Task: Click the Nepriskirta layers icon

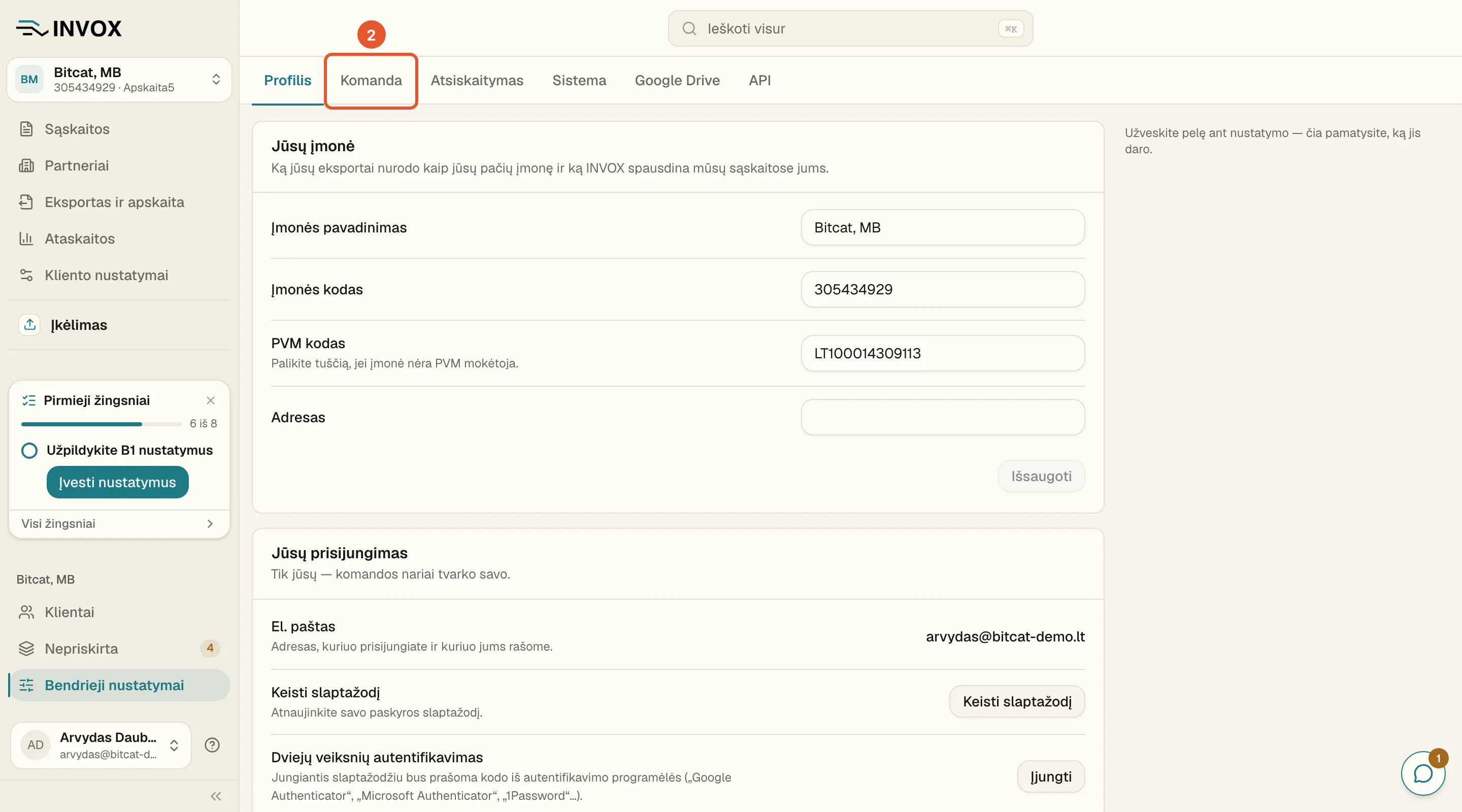Action: (x=26, y=649)
